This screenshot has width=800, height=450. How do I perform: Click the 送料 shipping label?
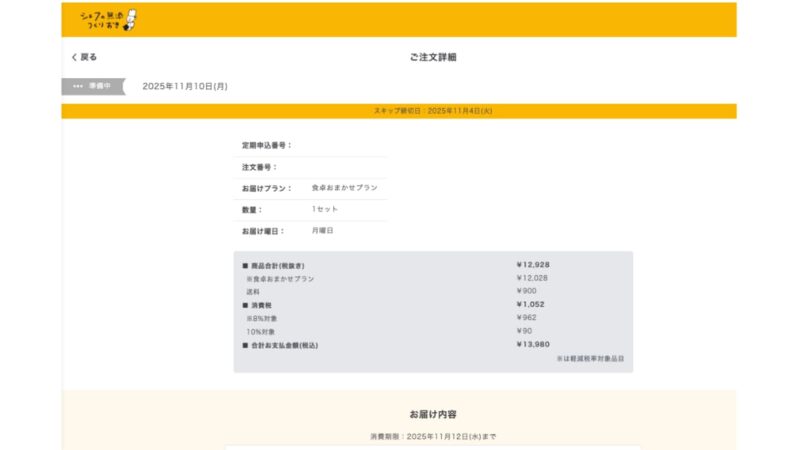point(253,292)
